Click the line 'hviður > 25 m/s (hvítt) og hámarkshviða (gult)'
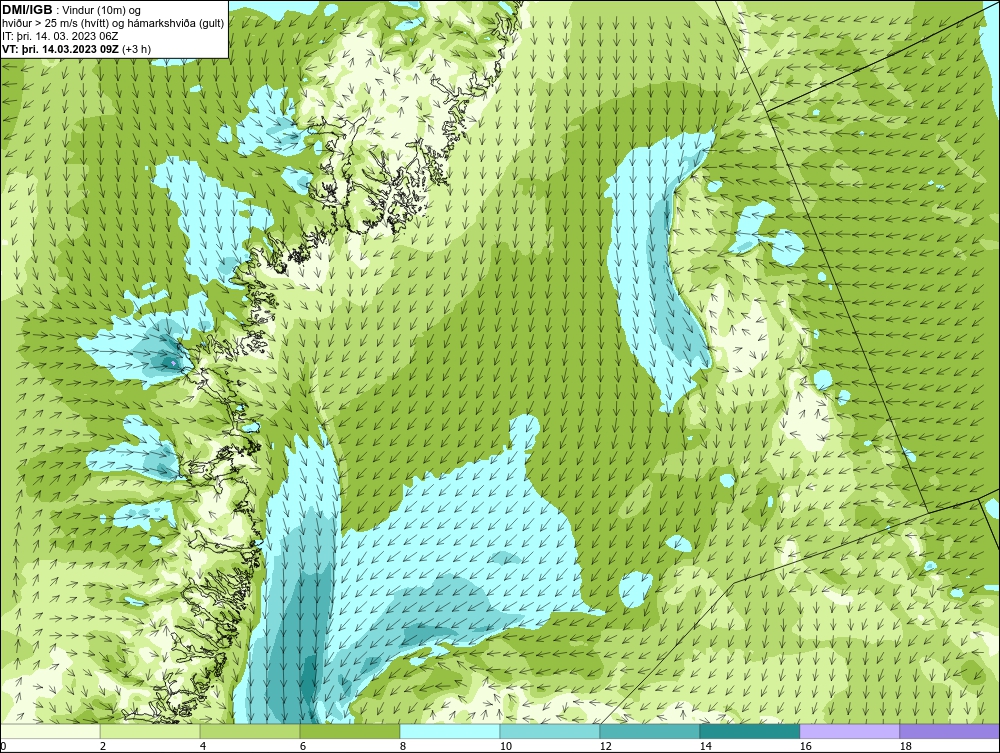 (x=113, y=23)
